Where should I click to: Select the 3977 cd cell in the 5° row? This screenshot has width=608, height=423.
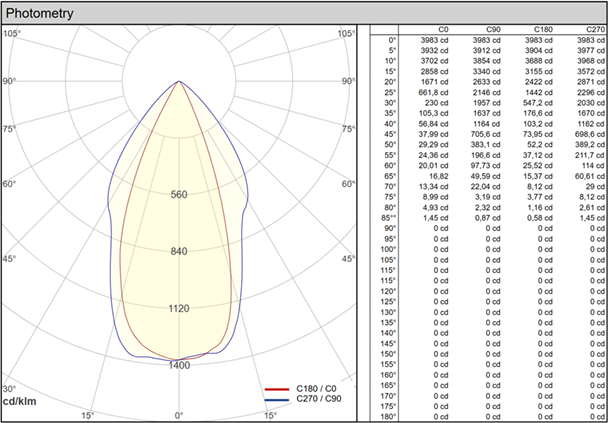coord(589,52)
